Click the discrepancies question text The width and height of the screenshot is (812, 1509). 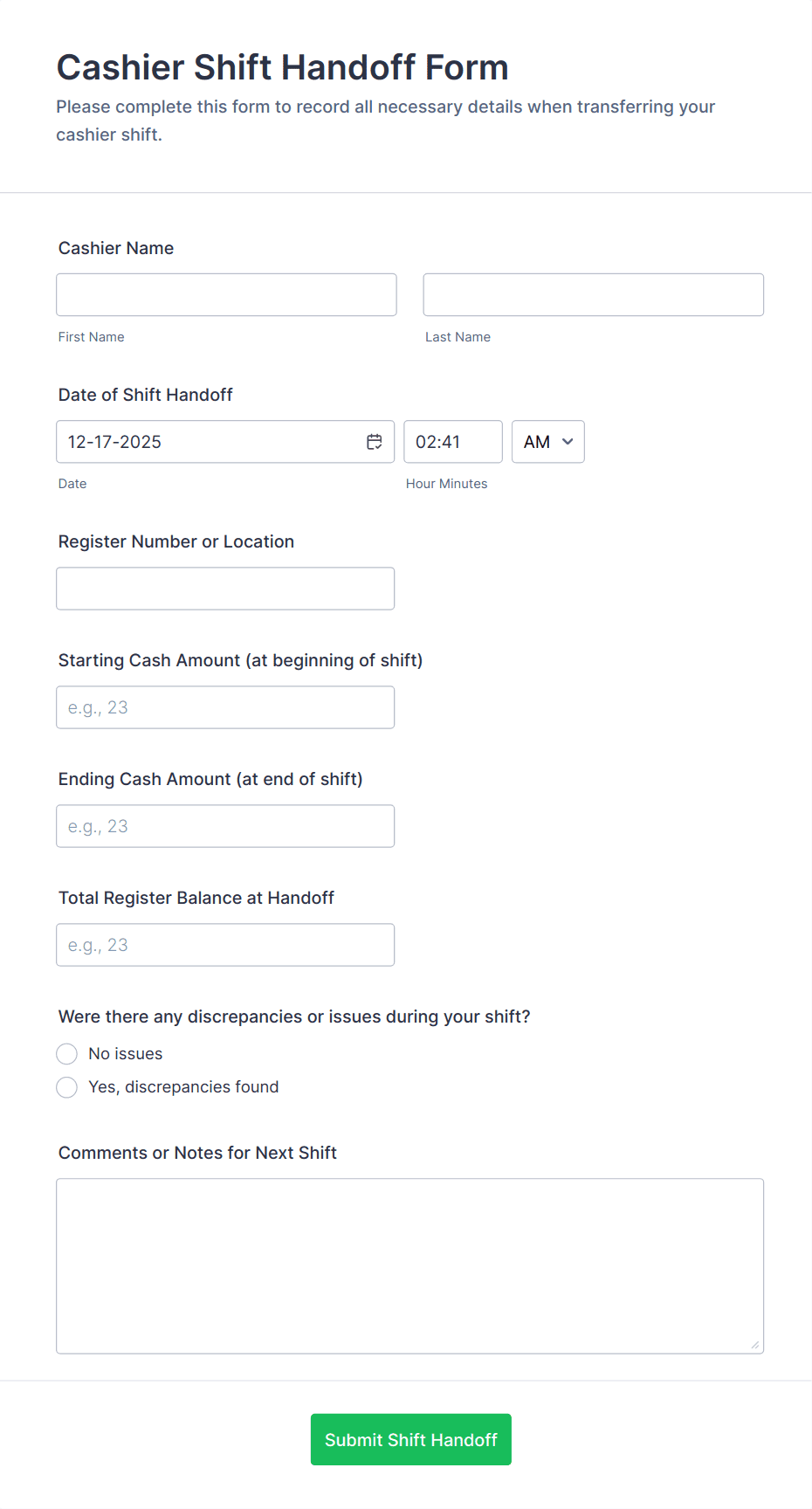pos(293,1016)
